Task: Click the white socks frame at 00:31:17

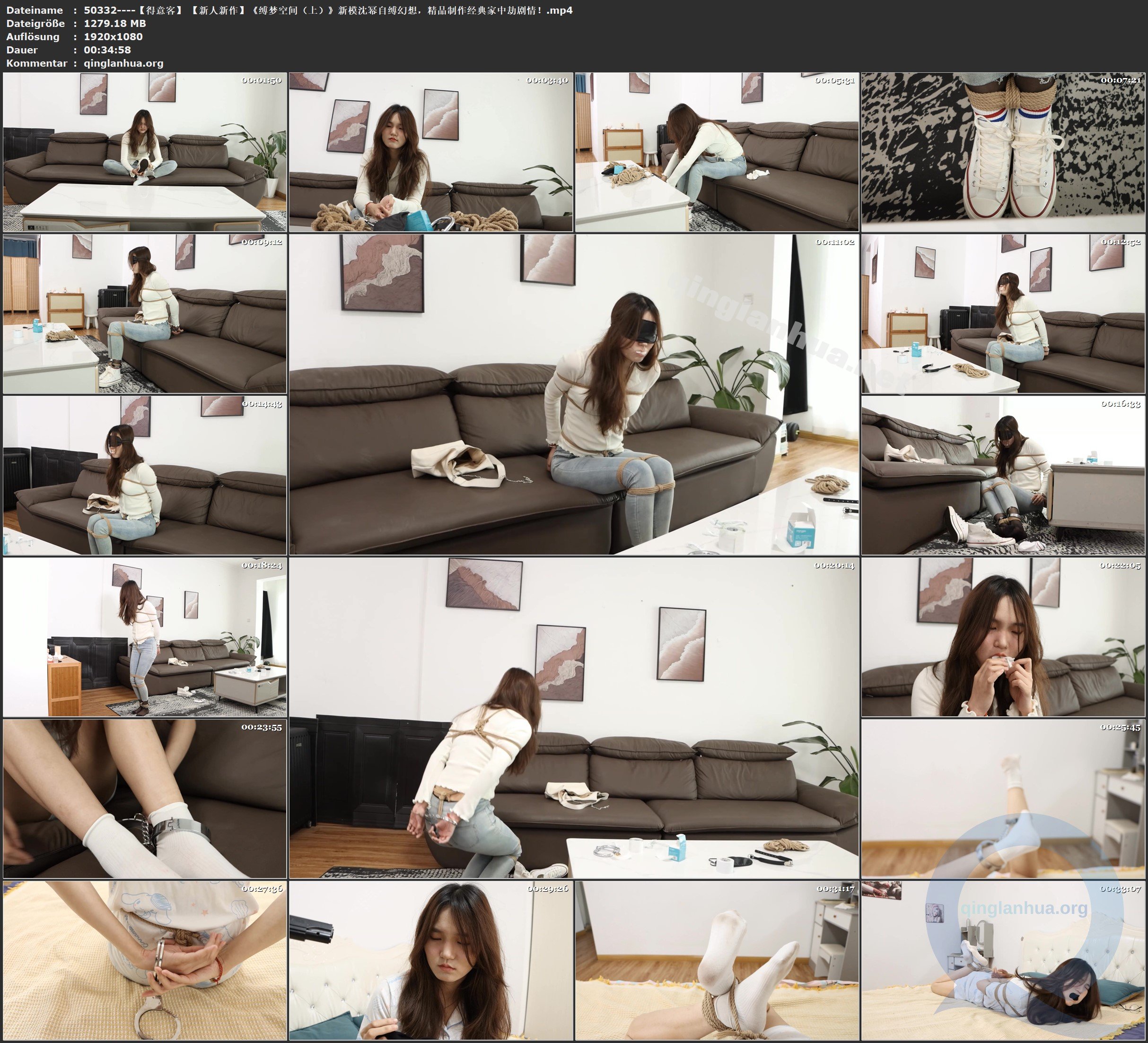Action: tap(716, 960)
